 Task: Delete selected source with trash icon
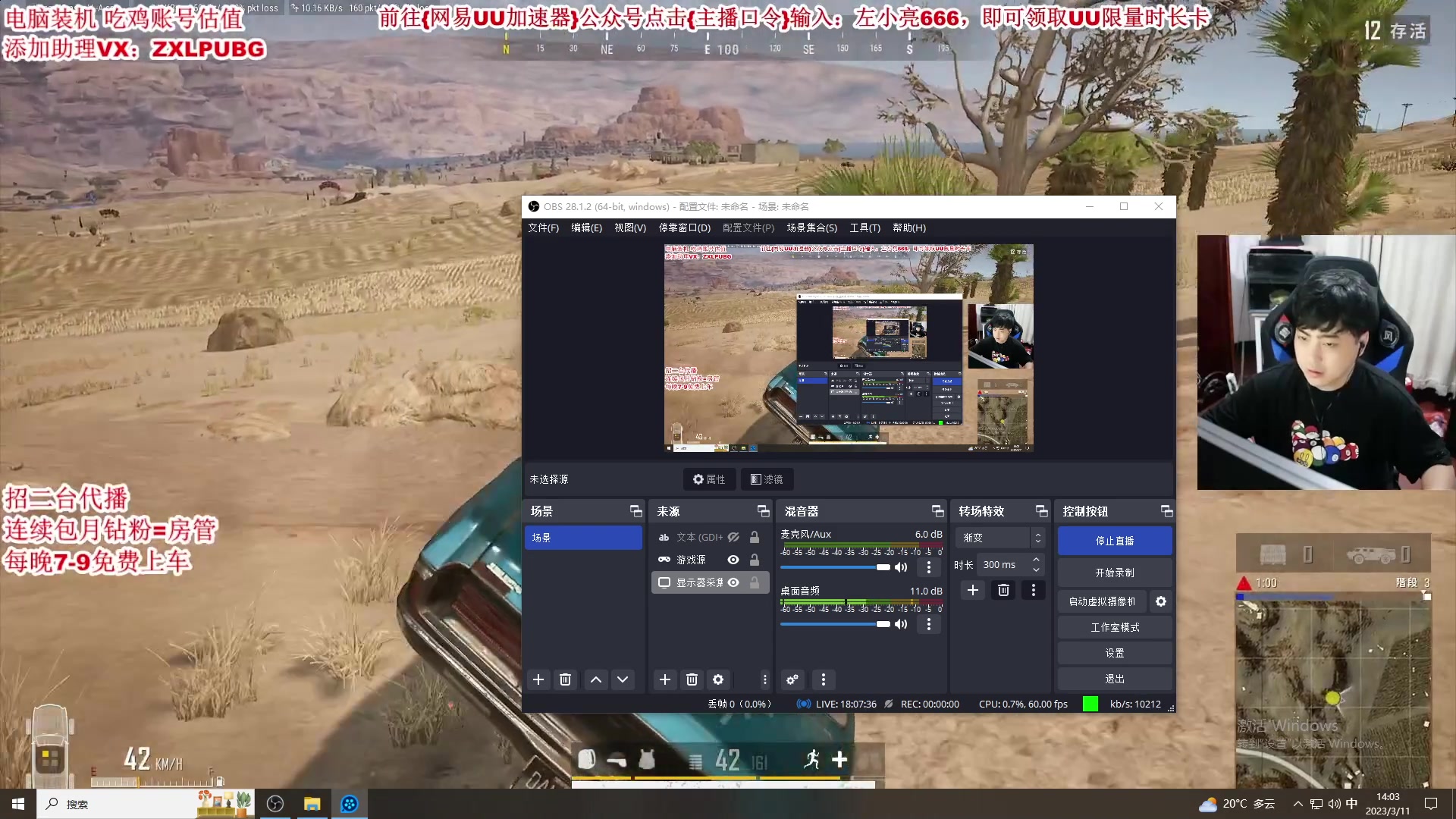click(692, 679)
